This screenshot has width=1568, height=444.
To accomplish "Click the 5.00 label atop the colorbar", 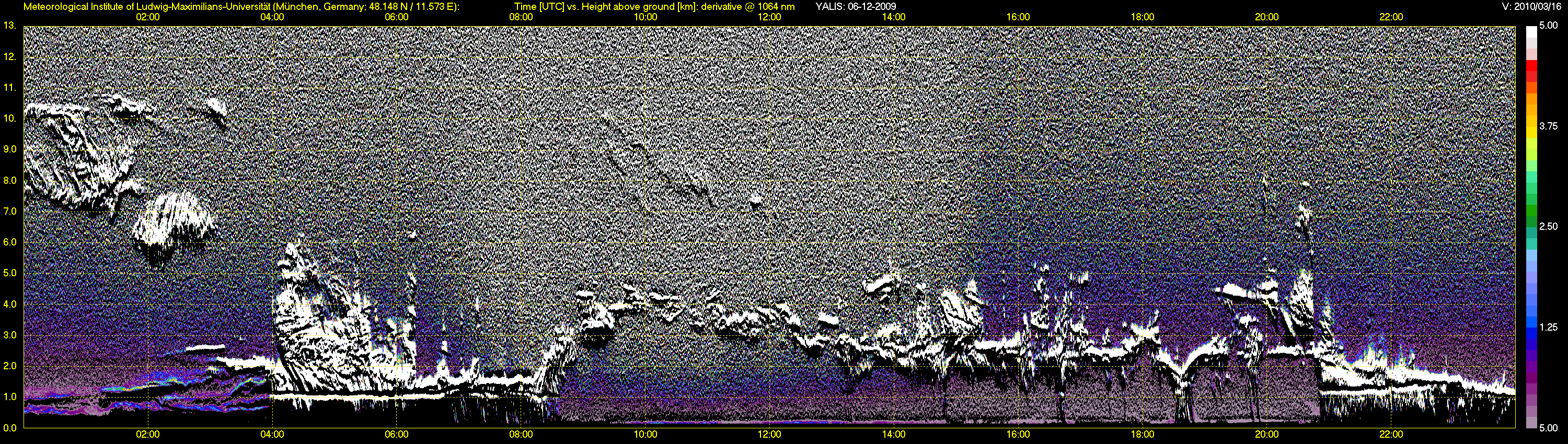I will tap(1549, 26).
